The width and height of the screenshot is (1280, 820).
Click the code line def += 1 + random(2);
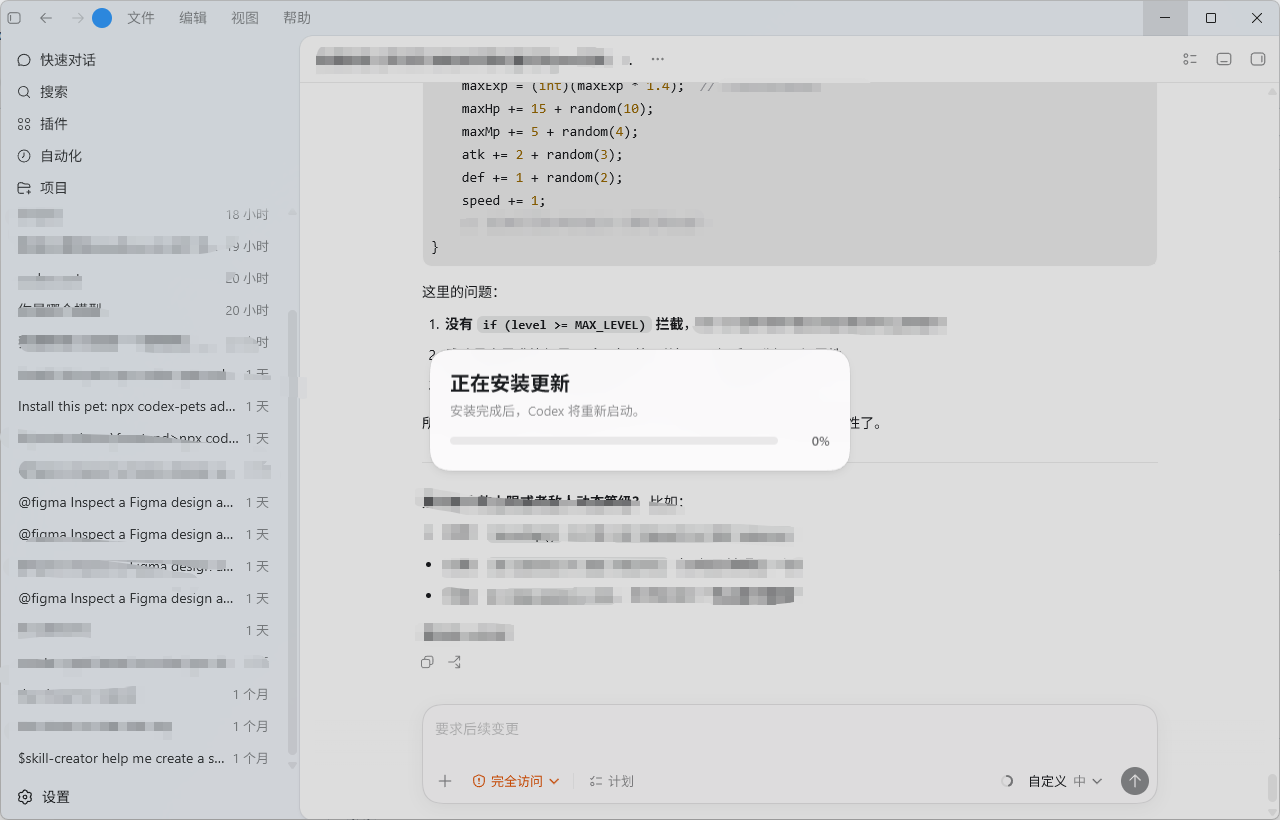(x=542, y=177)
